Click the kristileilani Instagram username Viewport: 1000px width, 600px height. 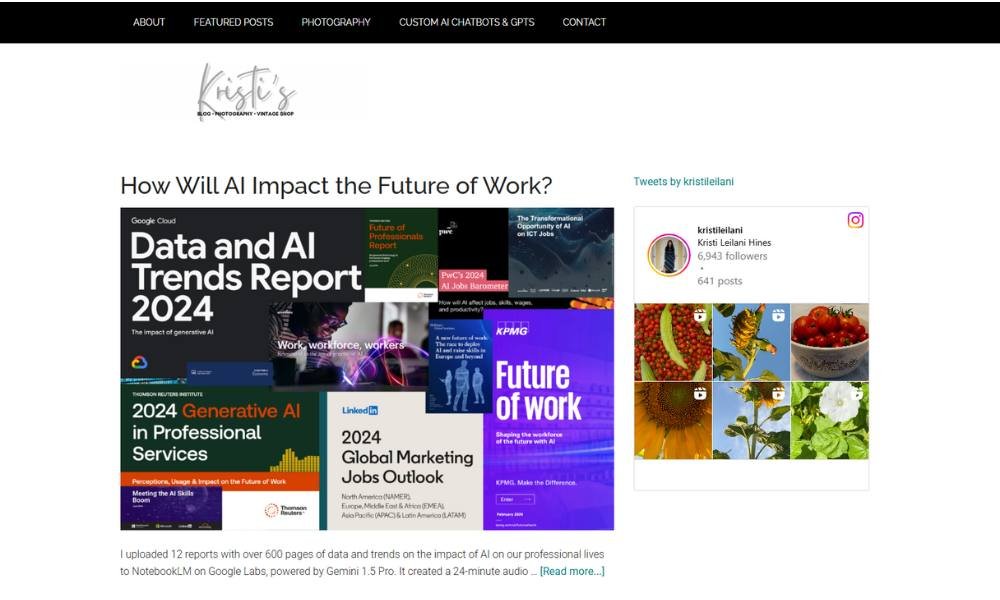pos(720,230)
